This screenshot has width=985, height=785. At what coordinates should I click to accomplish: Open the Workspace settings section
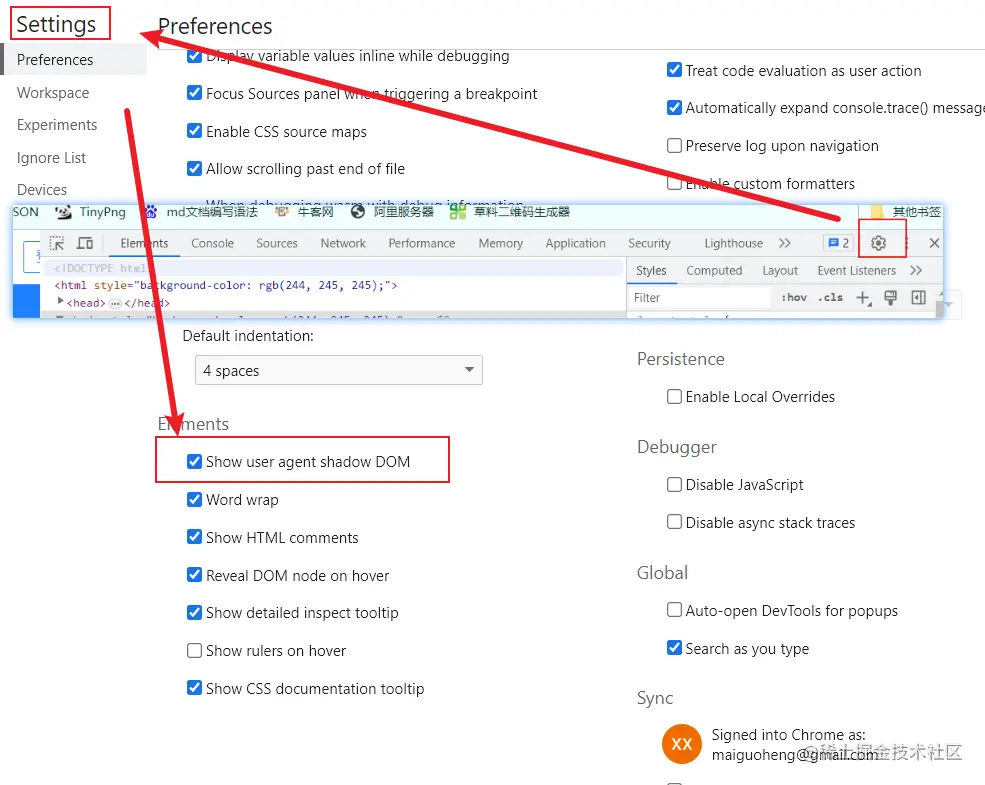tap(53, 93)
